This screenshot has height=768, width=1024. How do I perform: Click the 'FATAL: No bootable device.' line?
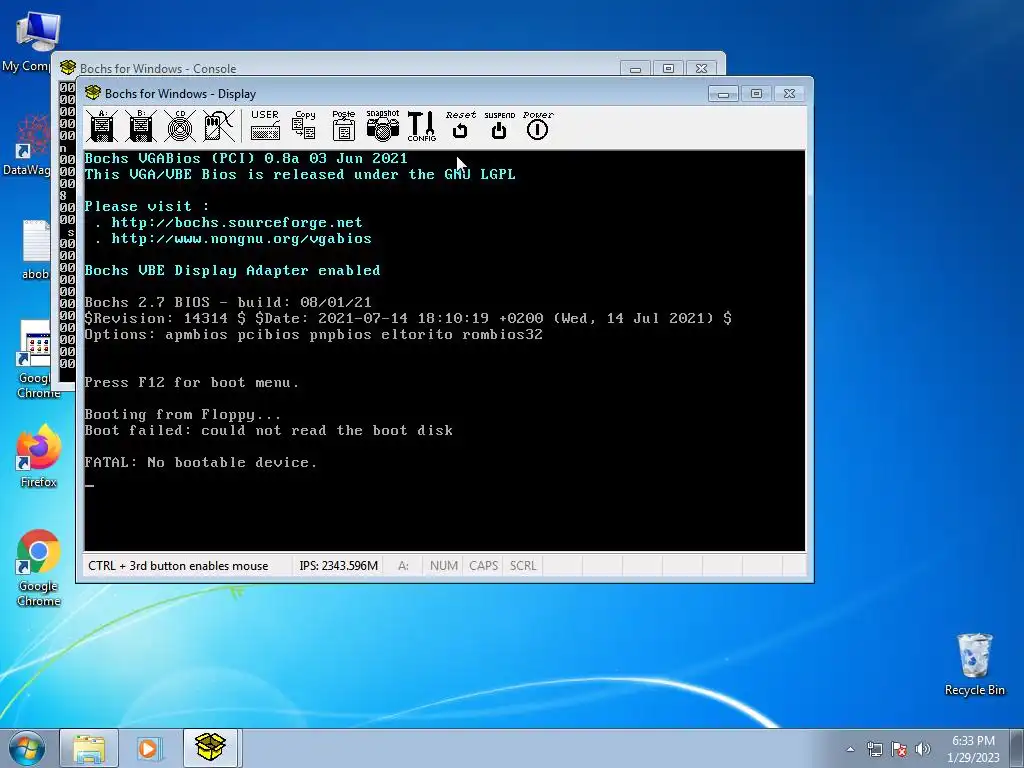(200, 462)
